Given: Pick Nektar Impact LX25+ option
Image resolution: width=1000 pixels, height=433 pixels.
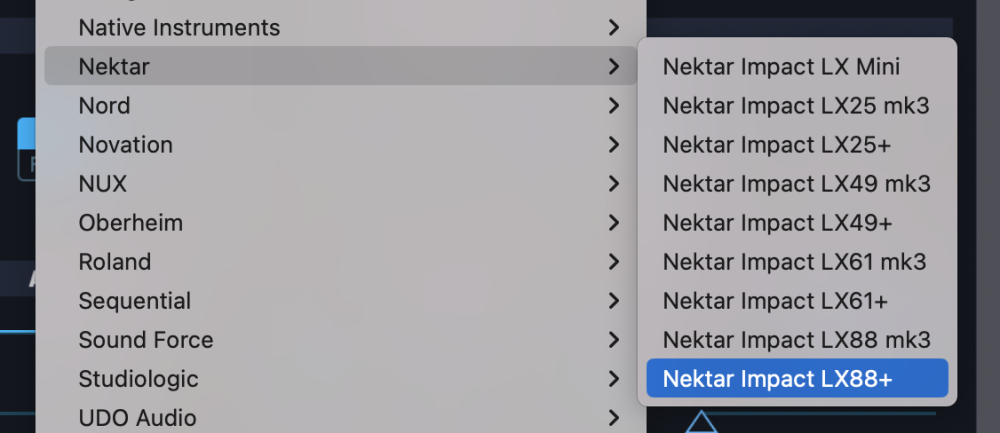Looking at the screenshot, I should tap(776, 145).
